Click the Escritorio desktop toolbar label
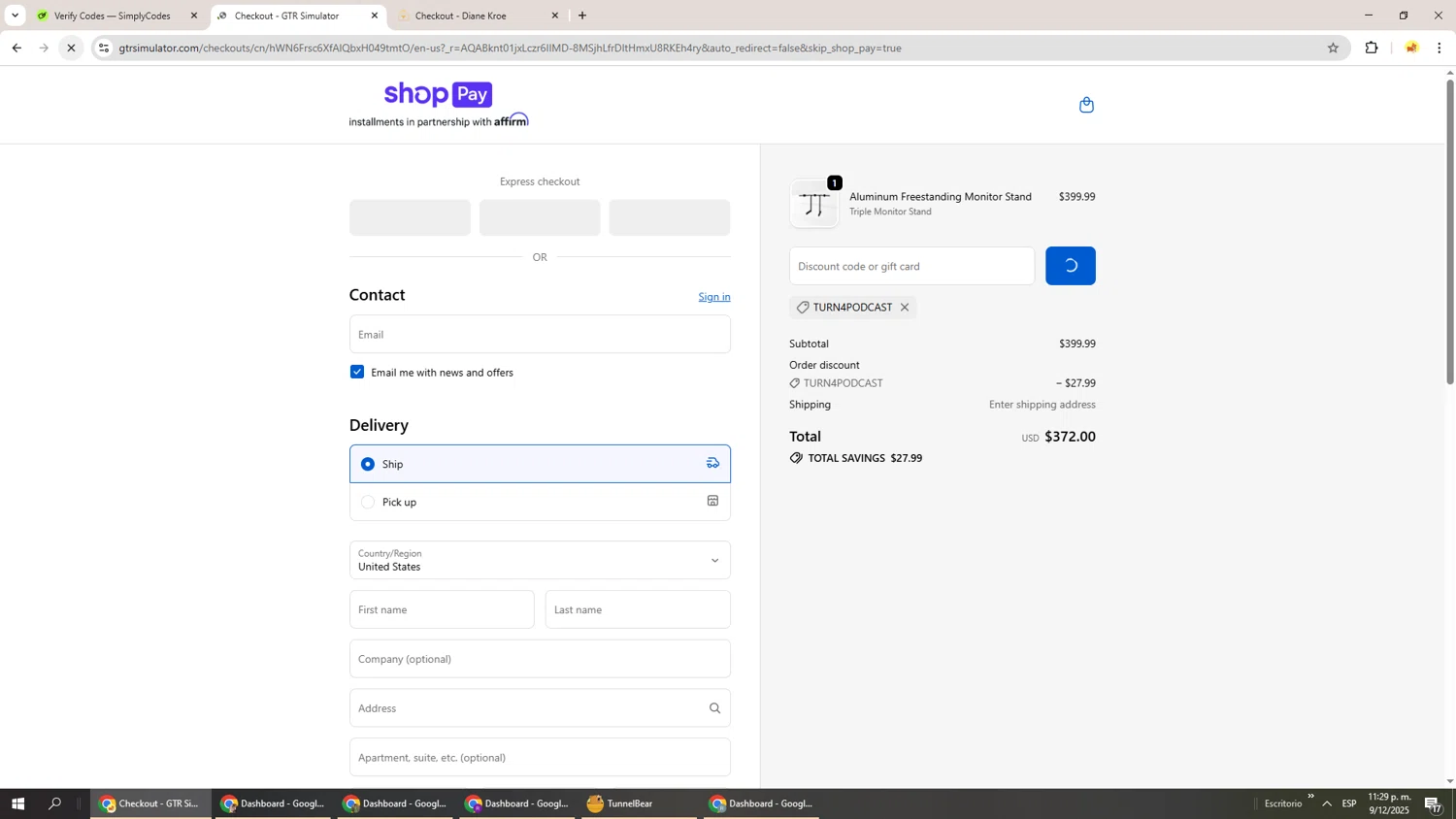Screen dimensions: 1456x819 pos(1283,803)
